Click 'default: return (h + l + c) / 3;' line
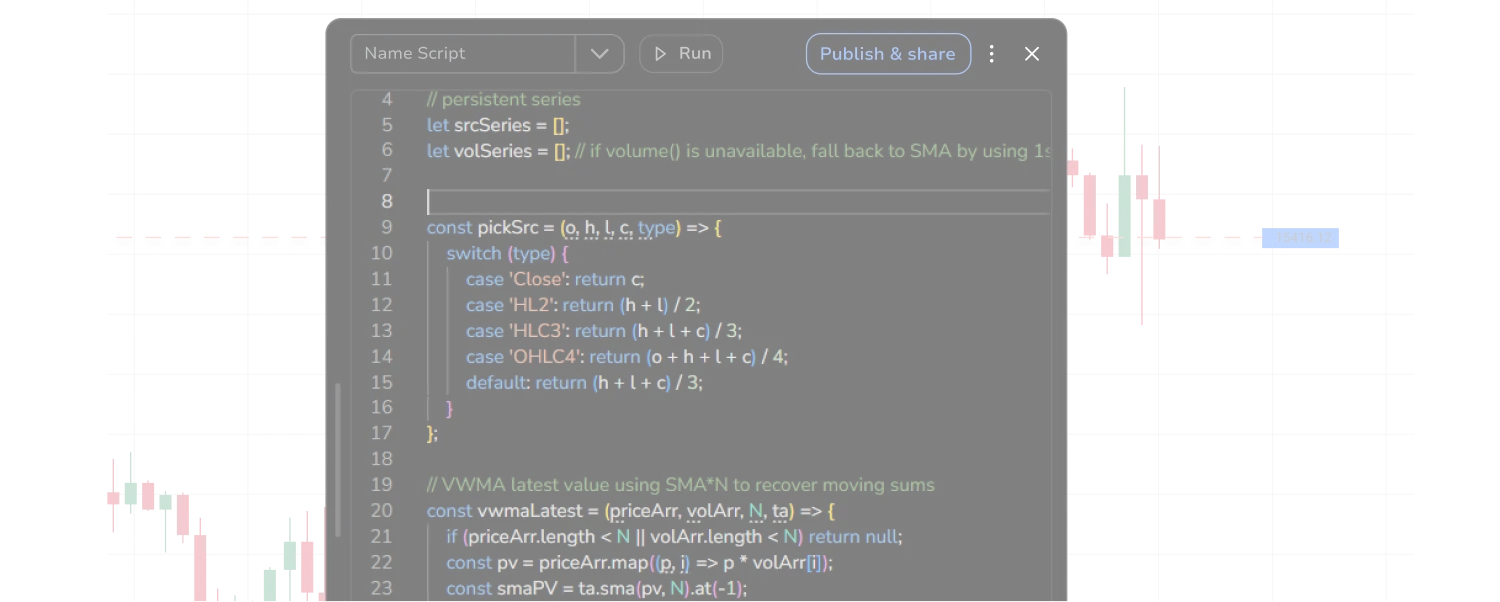This screenshot has height=602, width=1500. click(x=584, y=383)
